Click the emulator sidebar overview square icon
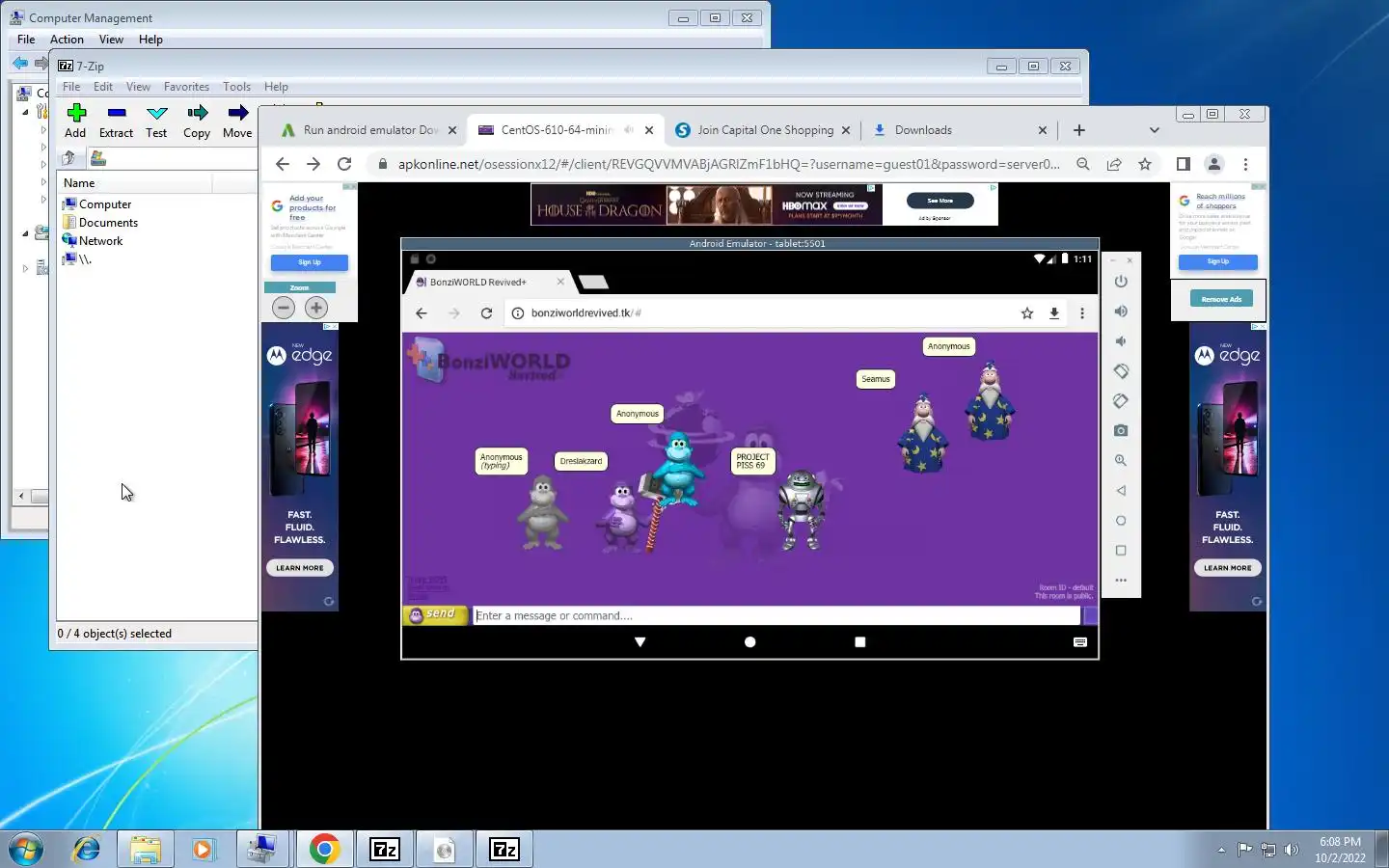The image size is (1389, 868). tap(1121, 551)
